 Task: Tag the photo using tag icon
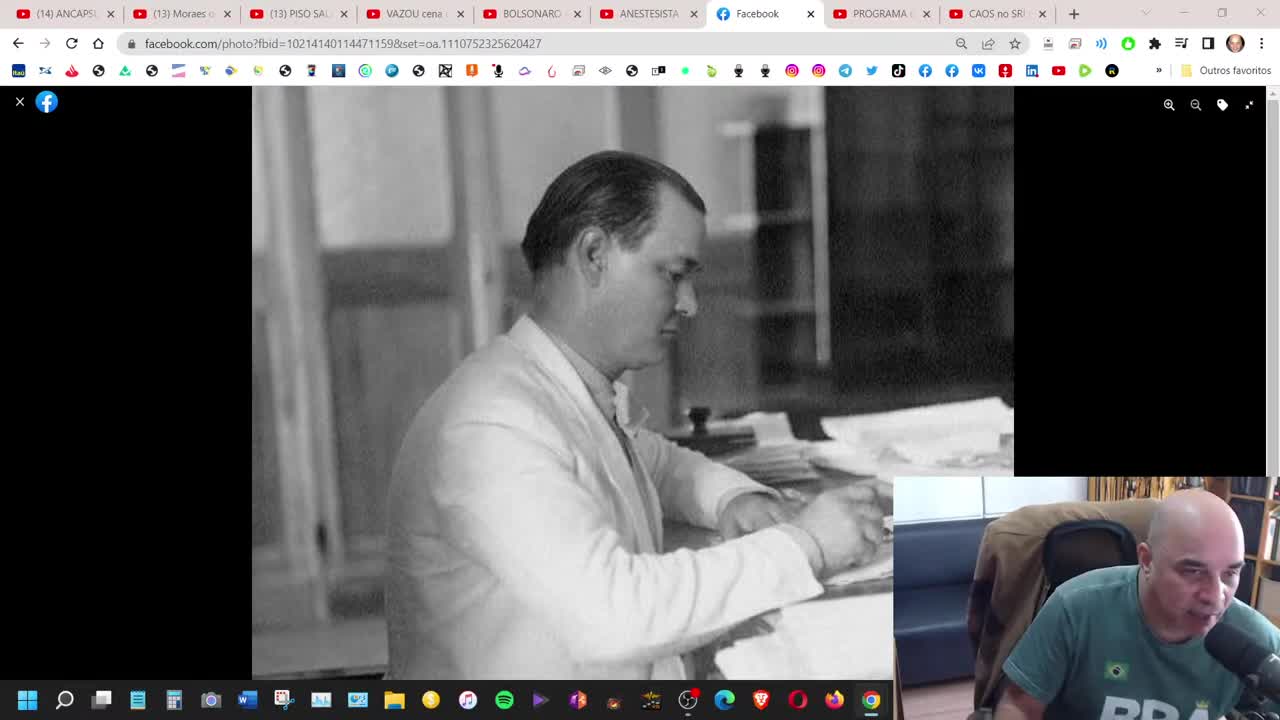point(1222,105)
